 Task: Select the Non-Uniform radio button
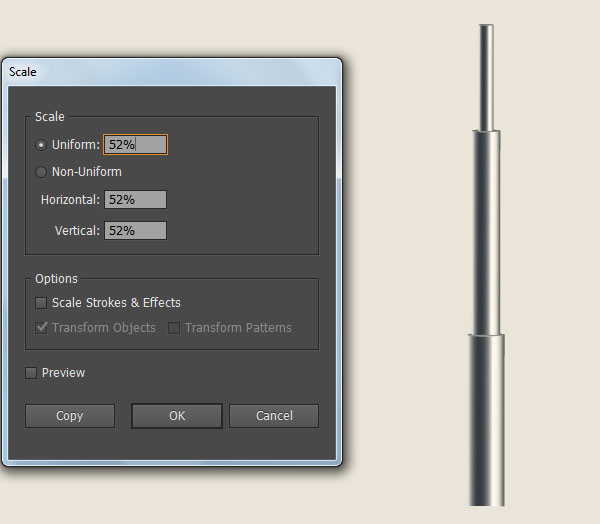pos(41,172)
